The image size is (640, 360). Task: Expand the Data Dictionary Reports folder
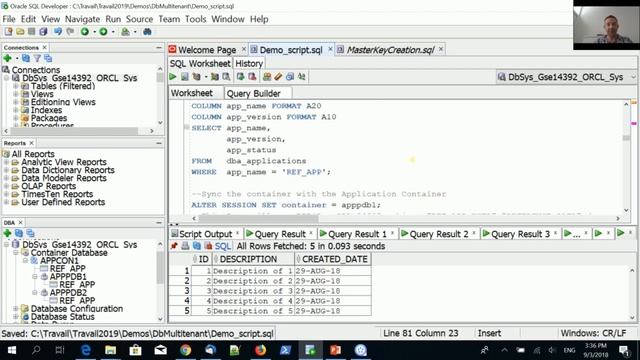click(6, 170)
